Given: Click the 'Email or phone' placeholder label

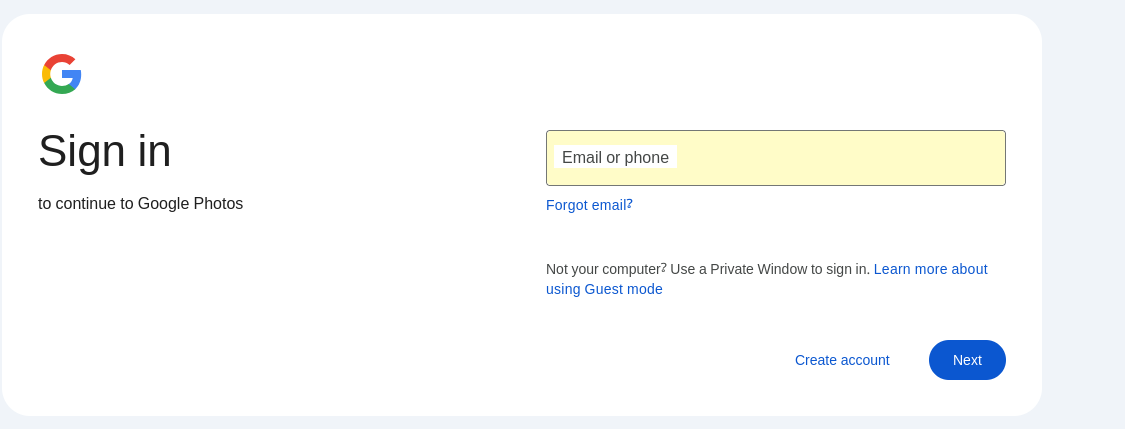Looking at the screenshot, I should pyautogui.click(x=615, y=158).
